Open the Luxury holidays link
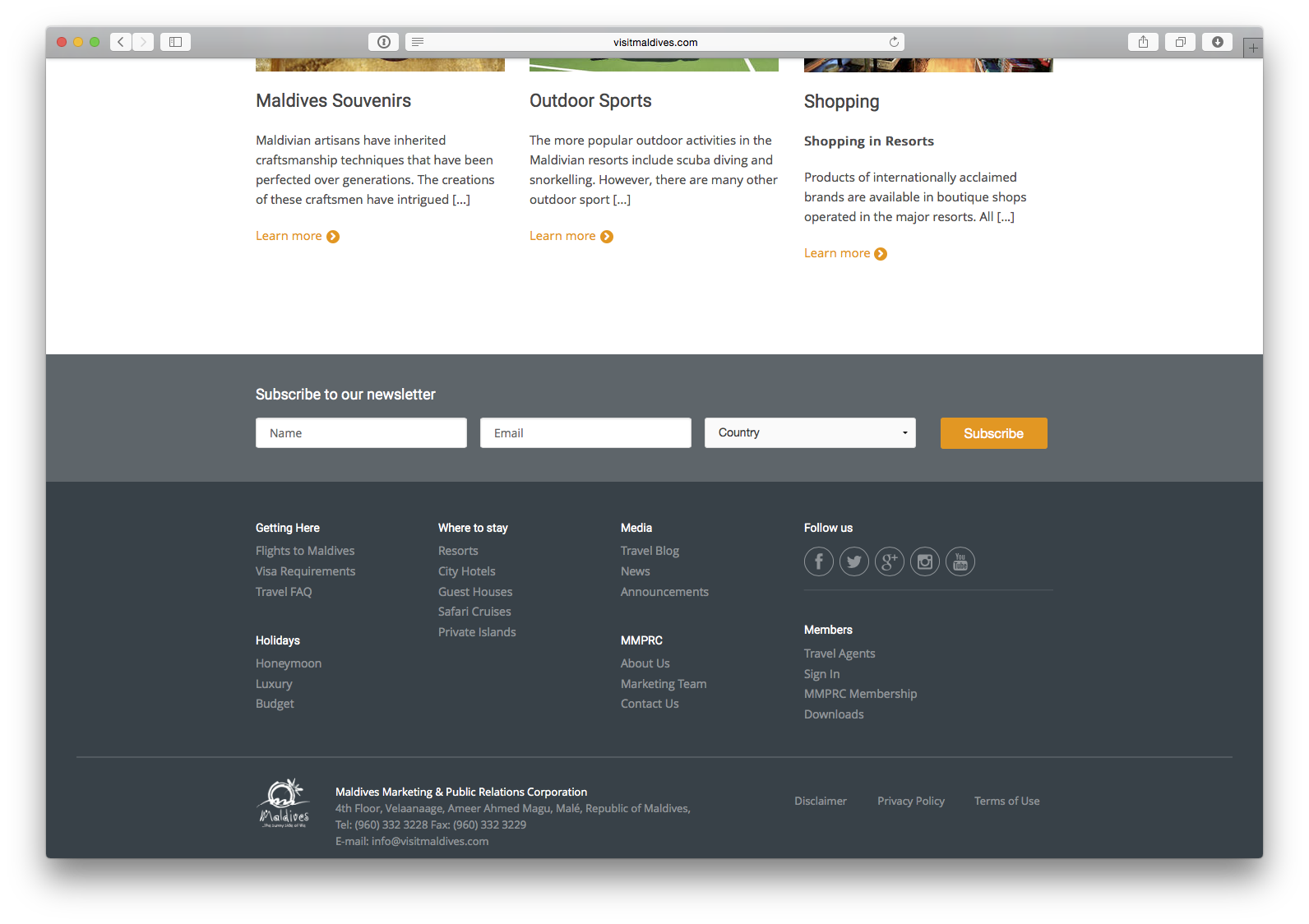Image resolution: width=1309 pixels, height=924 pixels. (x=274, y=684)
